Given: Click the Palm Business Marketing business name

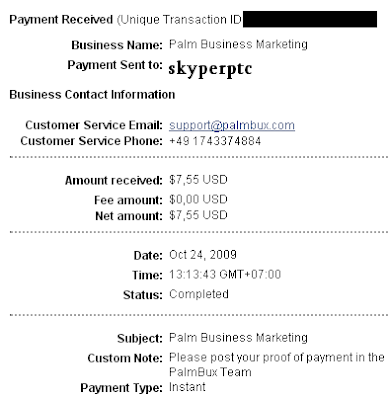Looking at the screenshot, I should click(x=238, y=44).
